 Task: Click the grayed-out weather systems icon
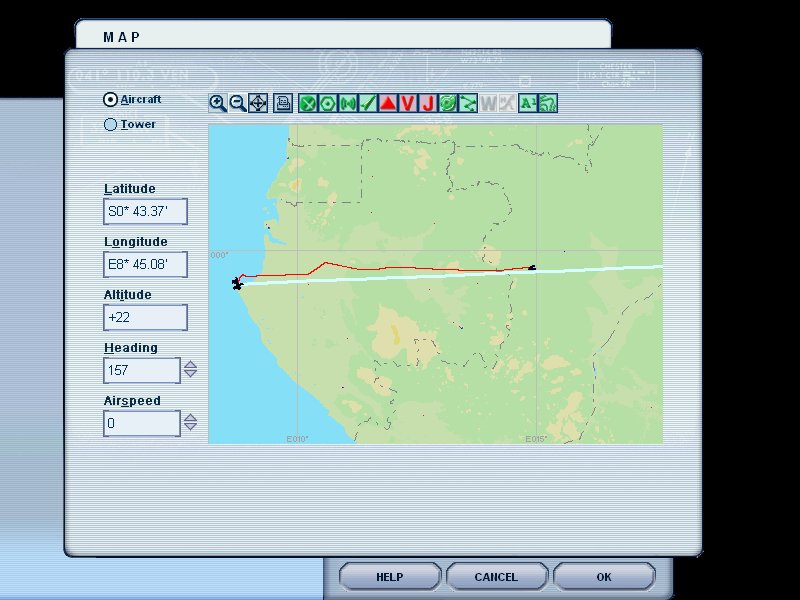[x=508, y=104]
